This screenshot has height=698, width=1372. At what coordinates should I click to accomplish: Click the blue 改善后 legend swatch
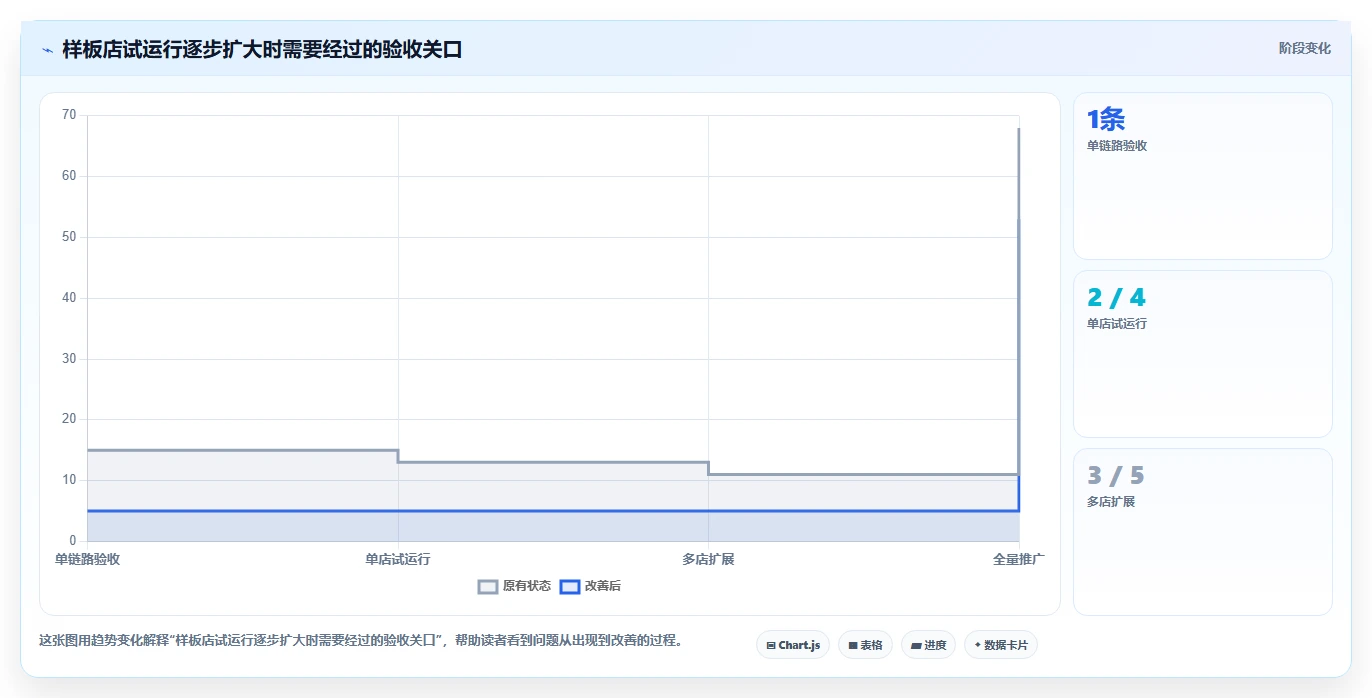pyautogui.click(x=569, y=587)
